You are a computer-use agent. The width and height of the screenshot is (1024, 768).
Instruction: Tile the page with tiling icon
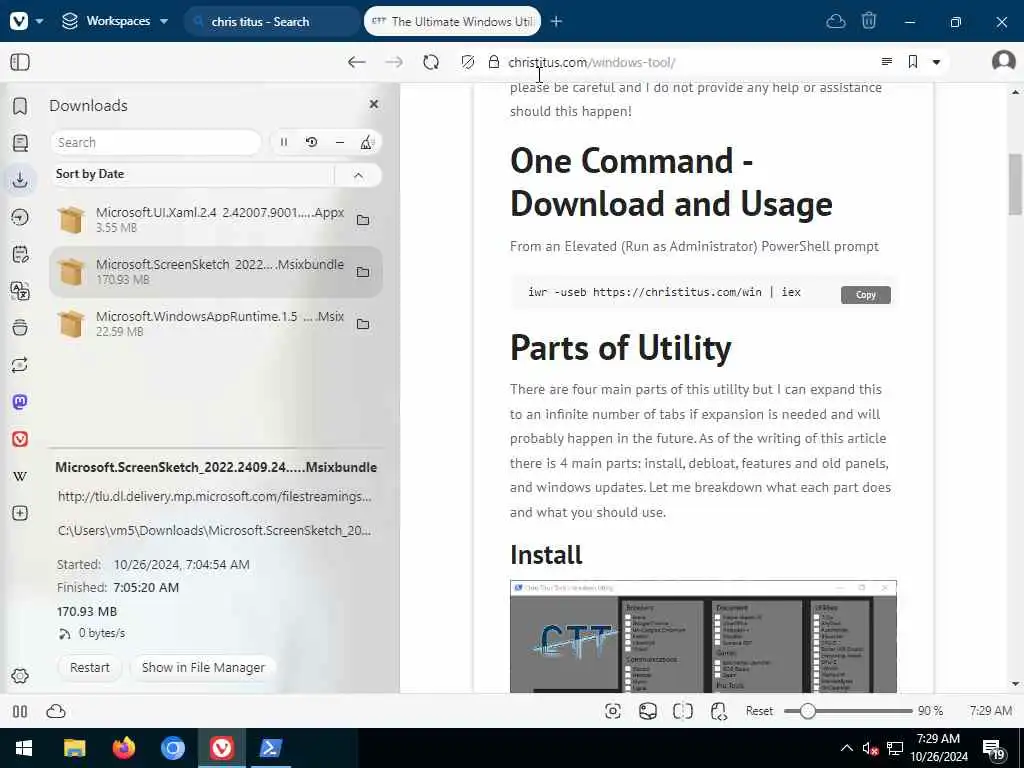click(x=682, y=711)
